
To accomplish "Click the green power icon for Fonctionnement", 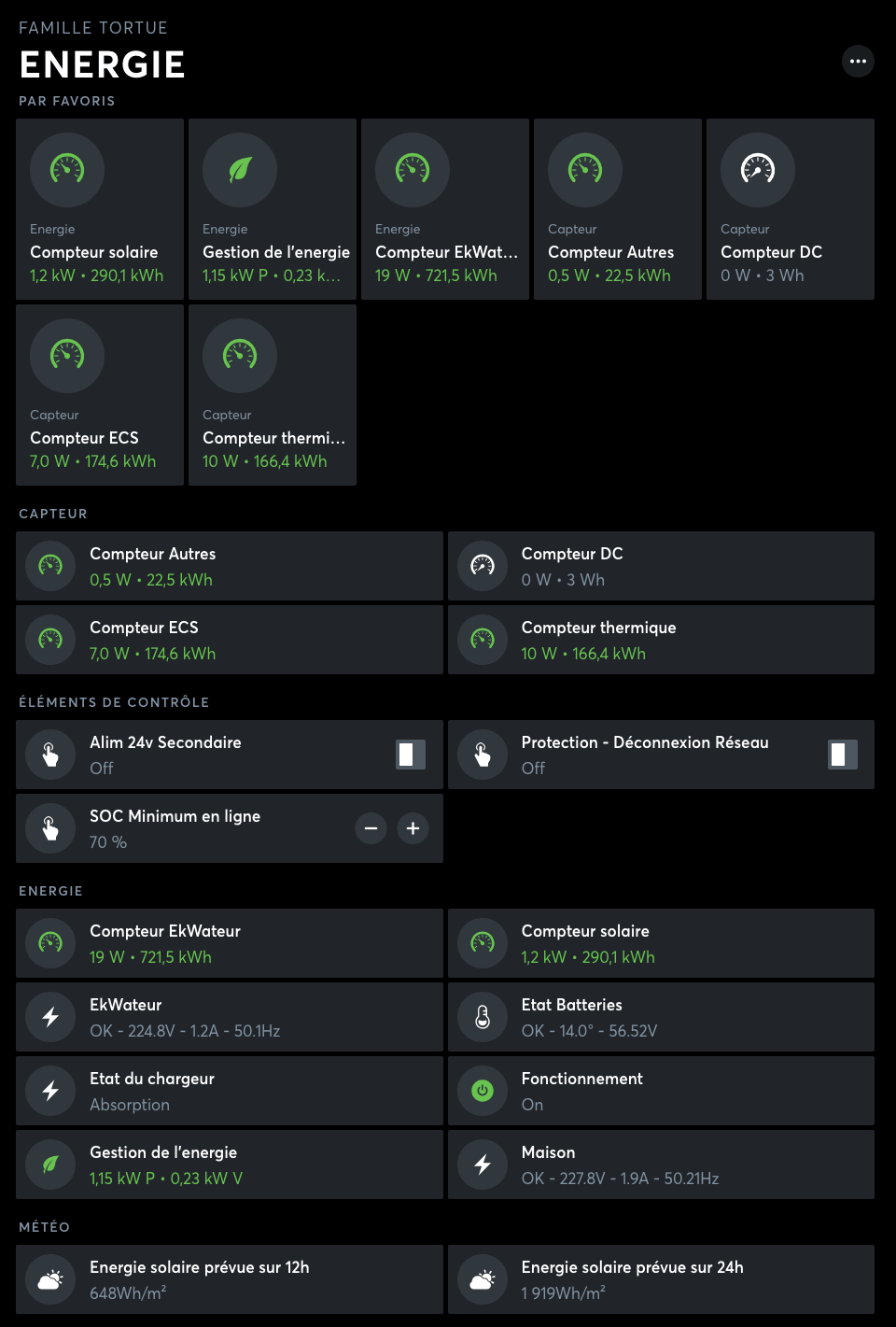I will tap(483, 1091).
